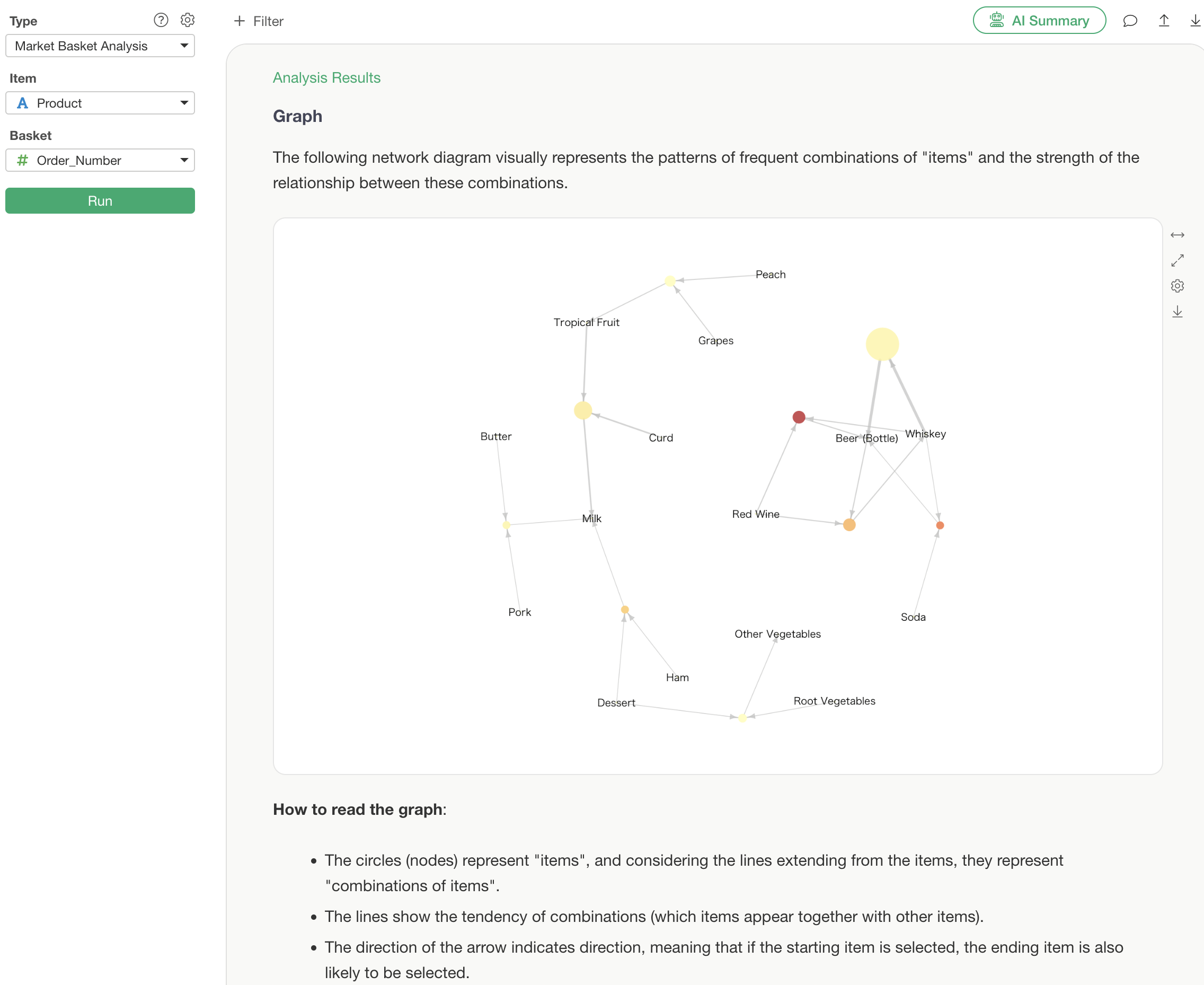Select the large pale yellow node
Viewport: 1204px width, 985px height.
pyautogui.click(x=882, y=345)
